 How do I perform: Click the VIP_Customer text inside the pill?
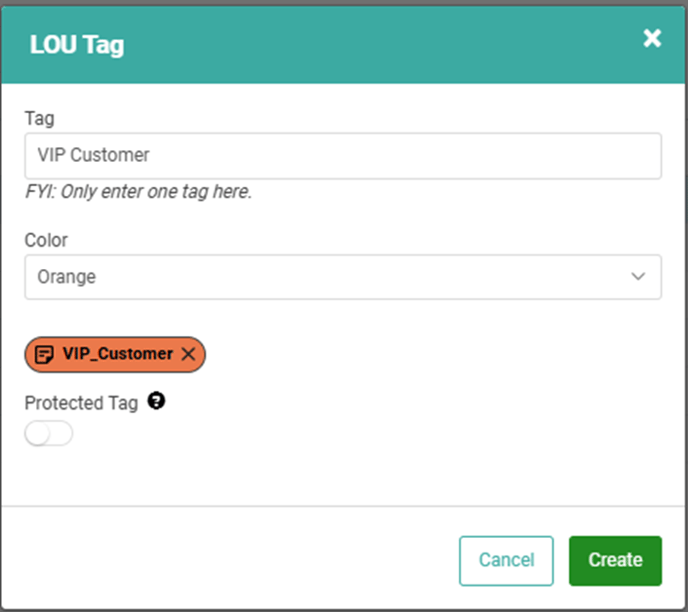click(x=118, y=354)
